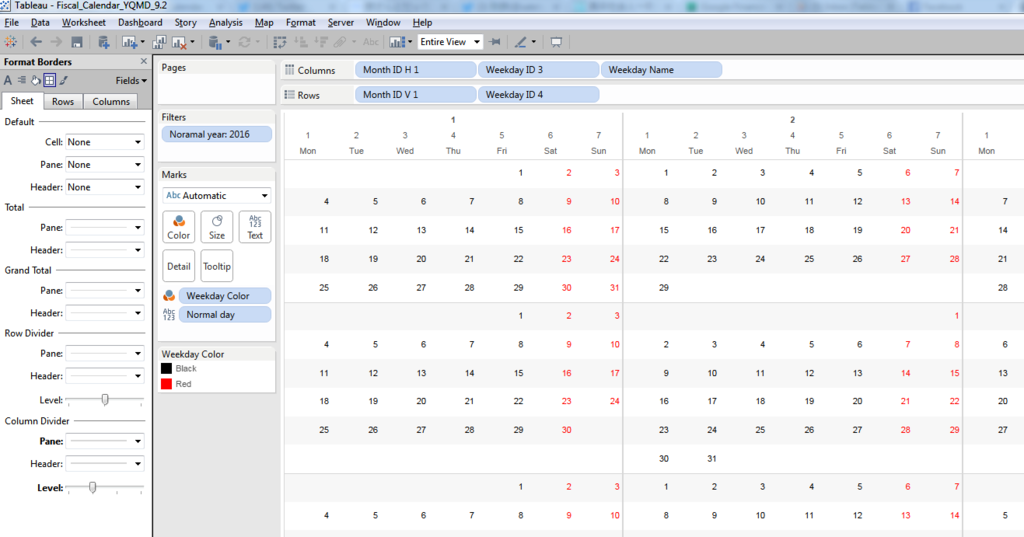Click the Black color swatch in the legend
Viewport: 1024px width, 537px height.
167,368
